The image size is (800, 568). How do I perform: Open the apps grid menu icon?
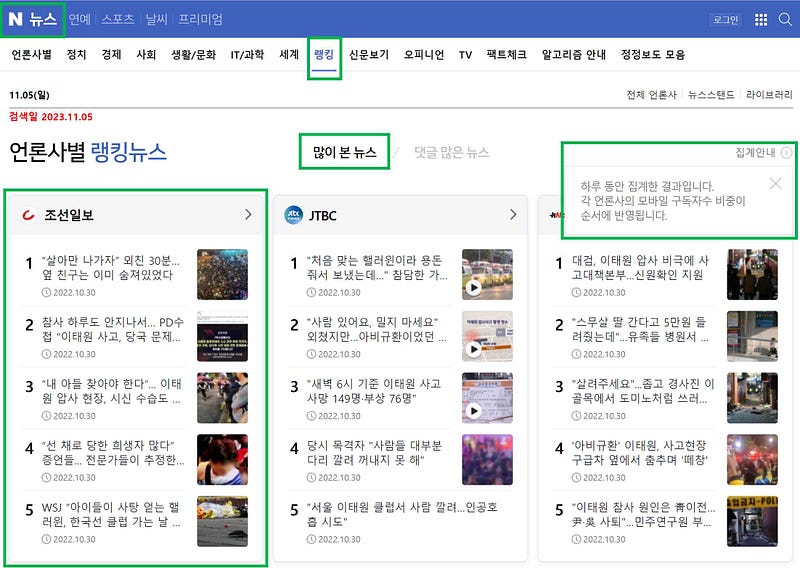[x=760, y=19]
